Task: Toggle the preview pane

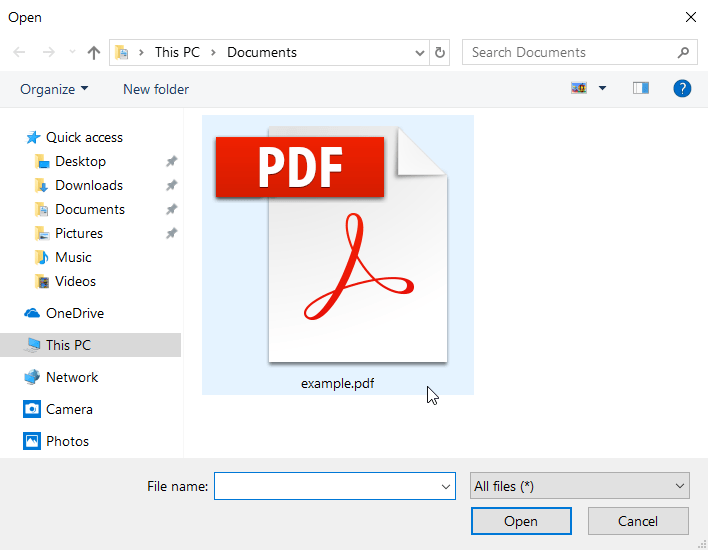Action: tap(640, 88)
